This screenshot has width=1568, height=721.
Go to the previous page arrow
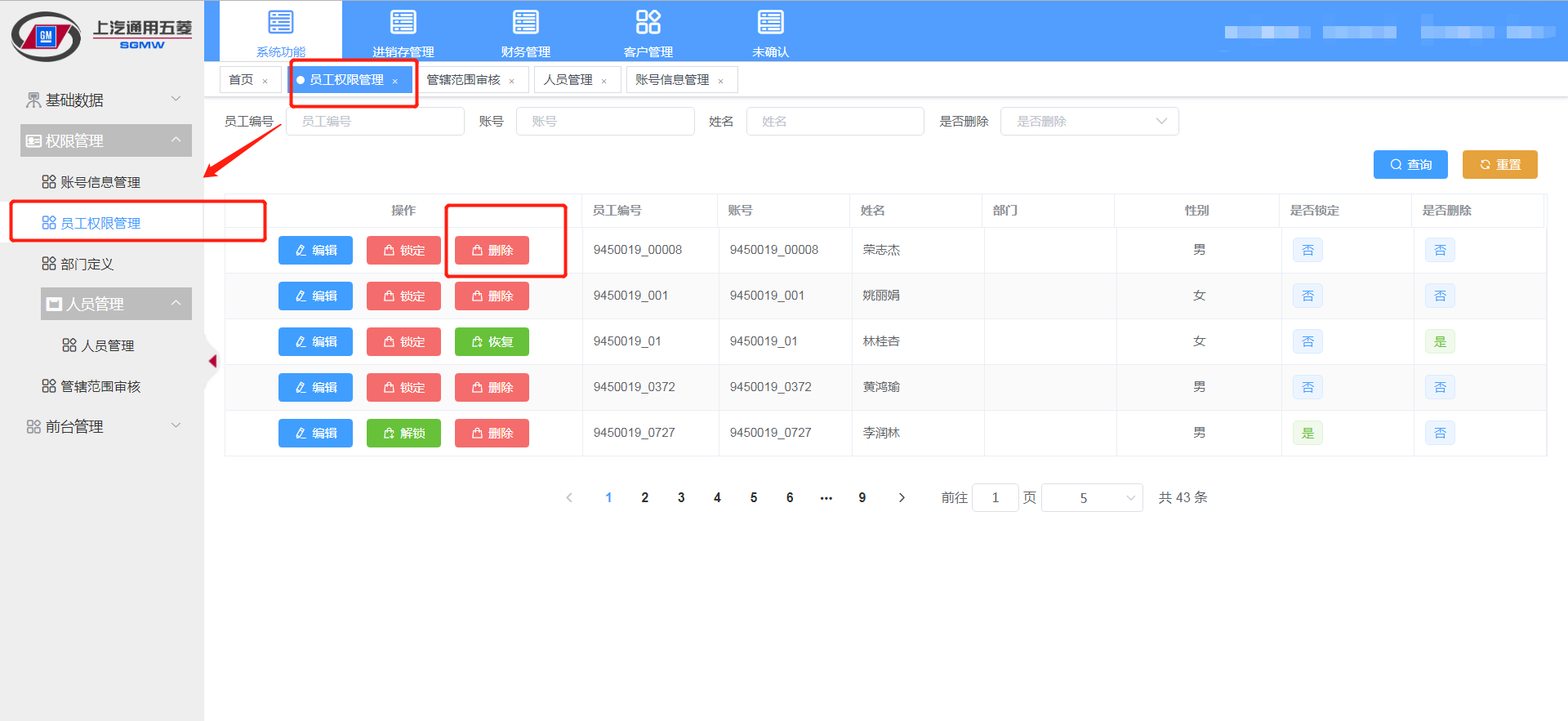(x=569, y=497)
